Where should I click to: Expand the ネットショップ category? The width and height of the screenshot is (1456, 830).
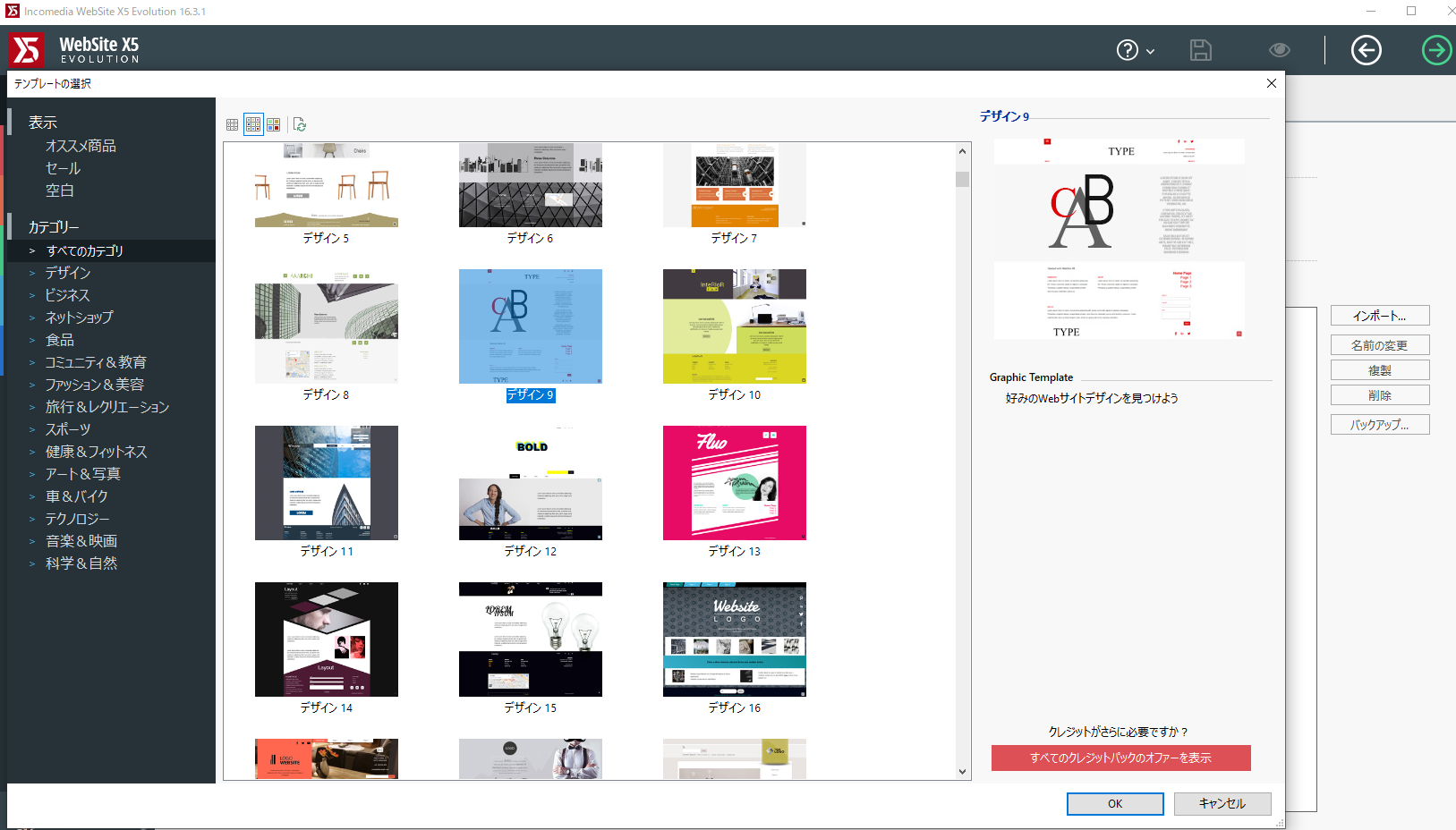point(32,318)
